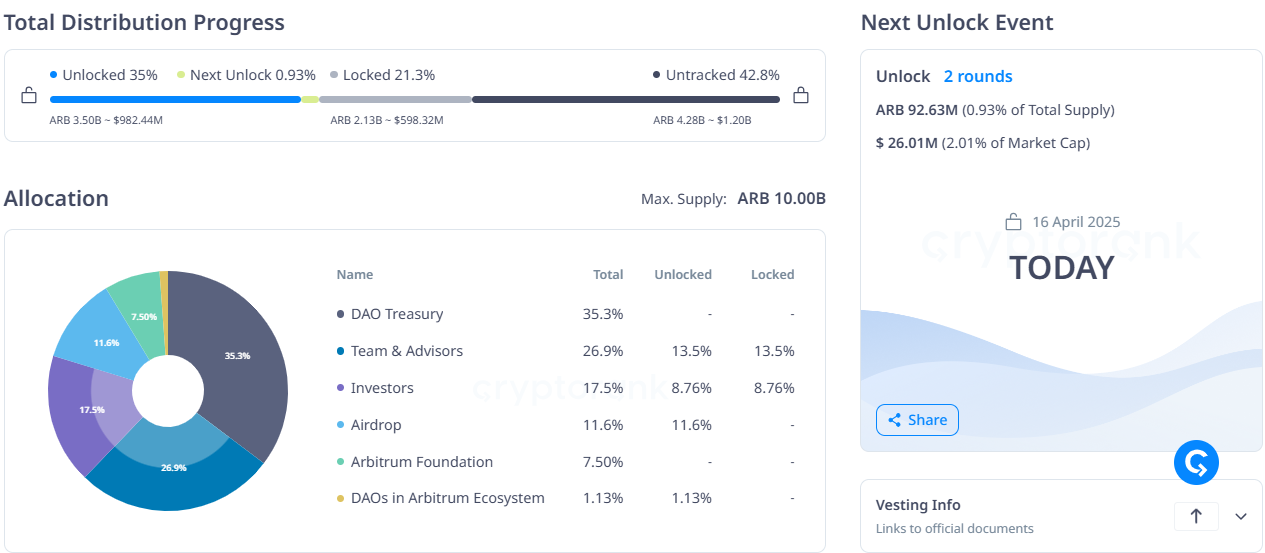Open the 2 rounds link
1265x553 pixels.
coord(977,77)
